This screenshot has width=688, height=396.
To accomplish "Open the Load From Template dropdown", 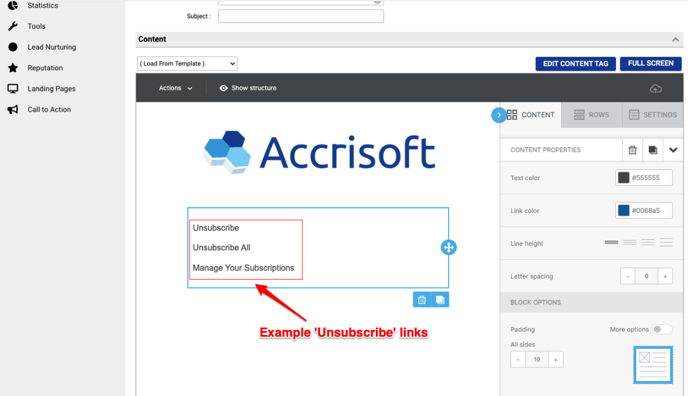I will (187, 64).
